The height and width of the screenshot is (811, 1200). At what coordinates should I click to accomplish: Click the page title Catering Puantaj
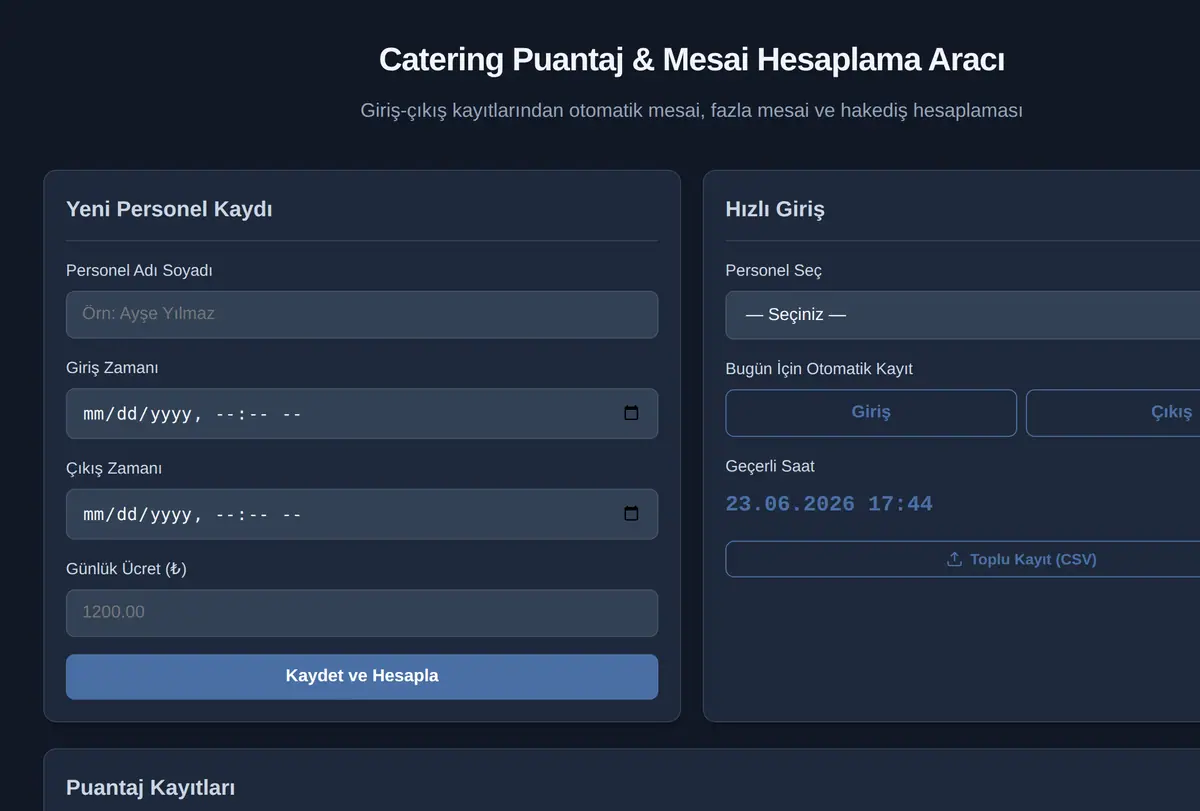[x=691, y=59]
